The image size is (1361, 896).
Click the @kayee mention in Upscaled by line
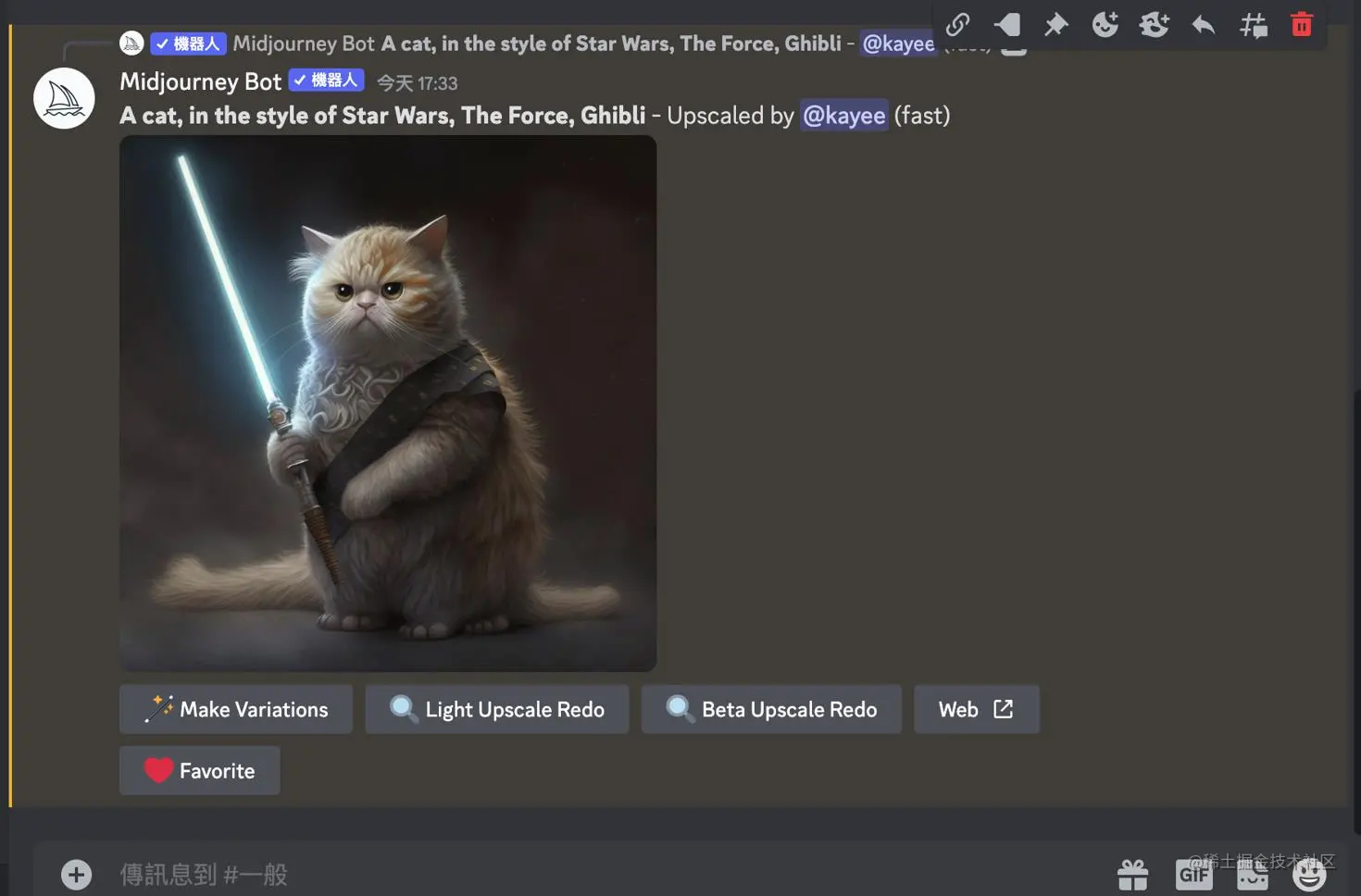(x=843, y=116)
